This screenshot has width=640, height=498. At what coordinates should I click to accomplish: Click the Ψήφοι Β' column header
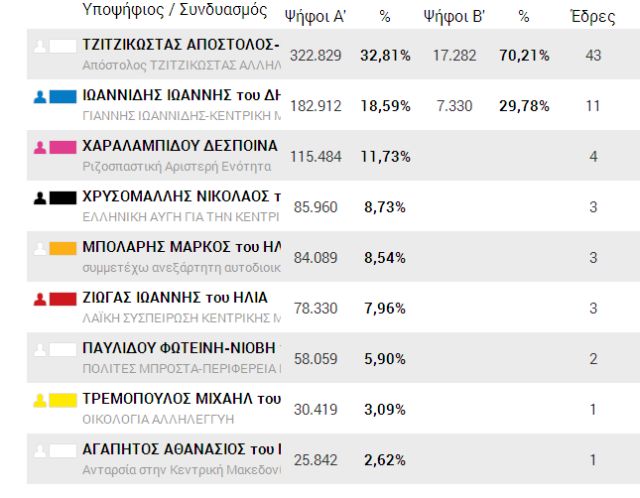point(454,17)
